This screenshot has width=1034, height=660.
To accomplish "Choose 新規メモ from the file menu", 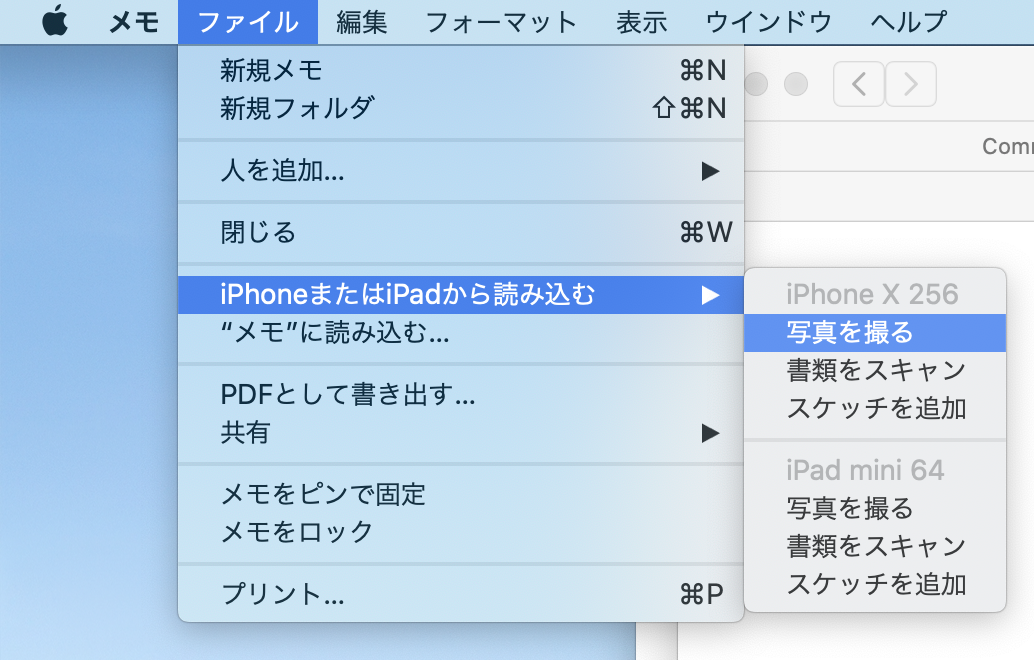I will click(461, 70).
